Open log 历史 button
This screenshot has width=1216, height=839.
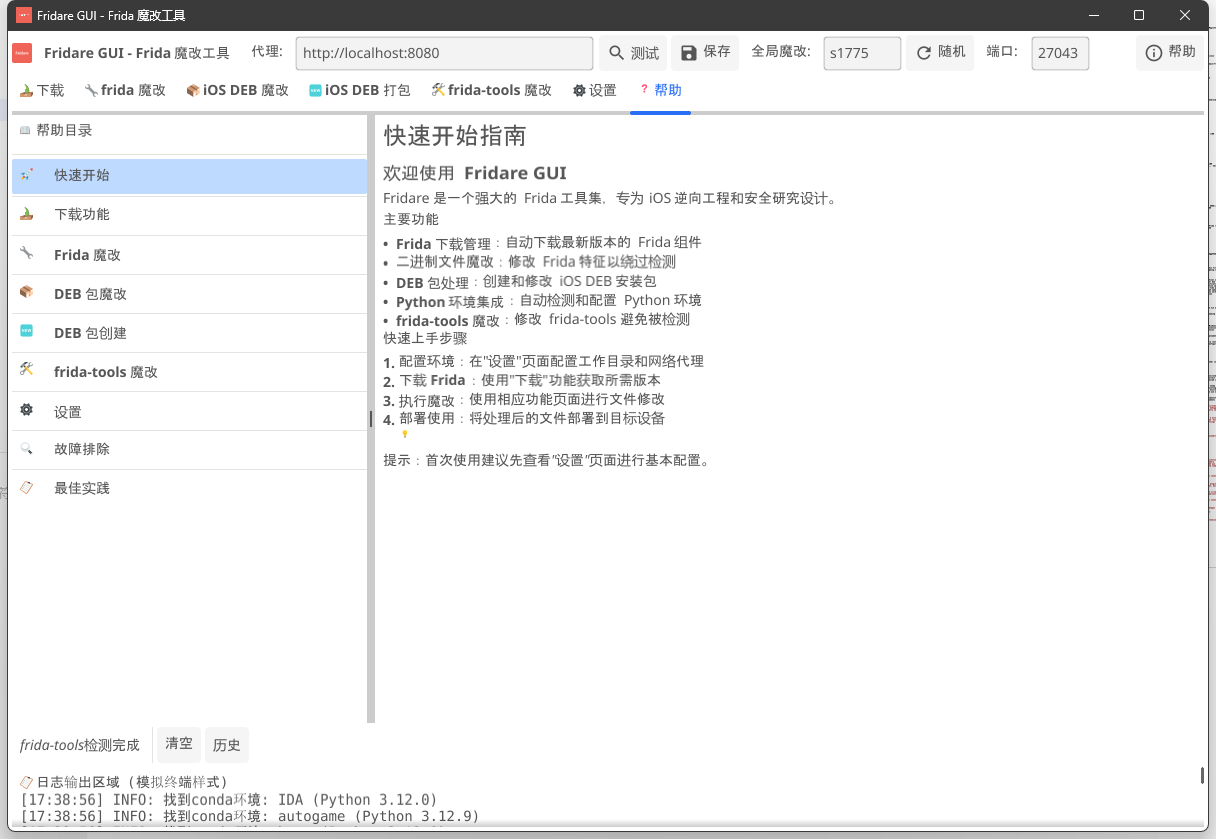click(x=227, y=744)
